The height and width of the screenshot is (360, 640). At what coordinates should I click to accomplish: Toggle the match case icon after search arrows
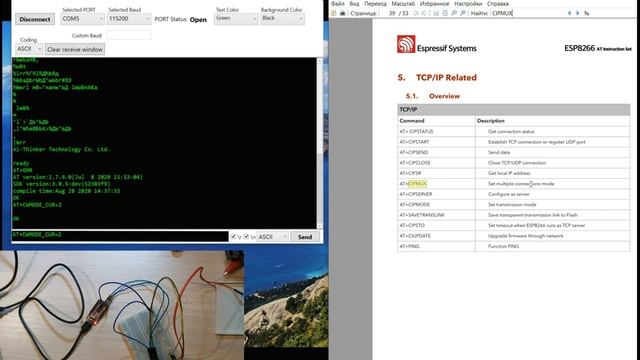click(587, 13)
